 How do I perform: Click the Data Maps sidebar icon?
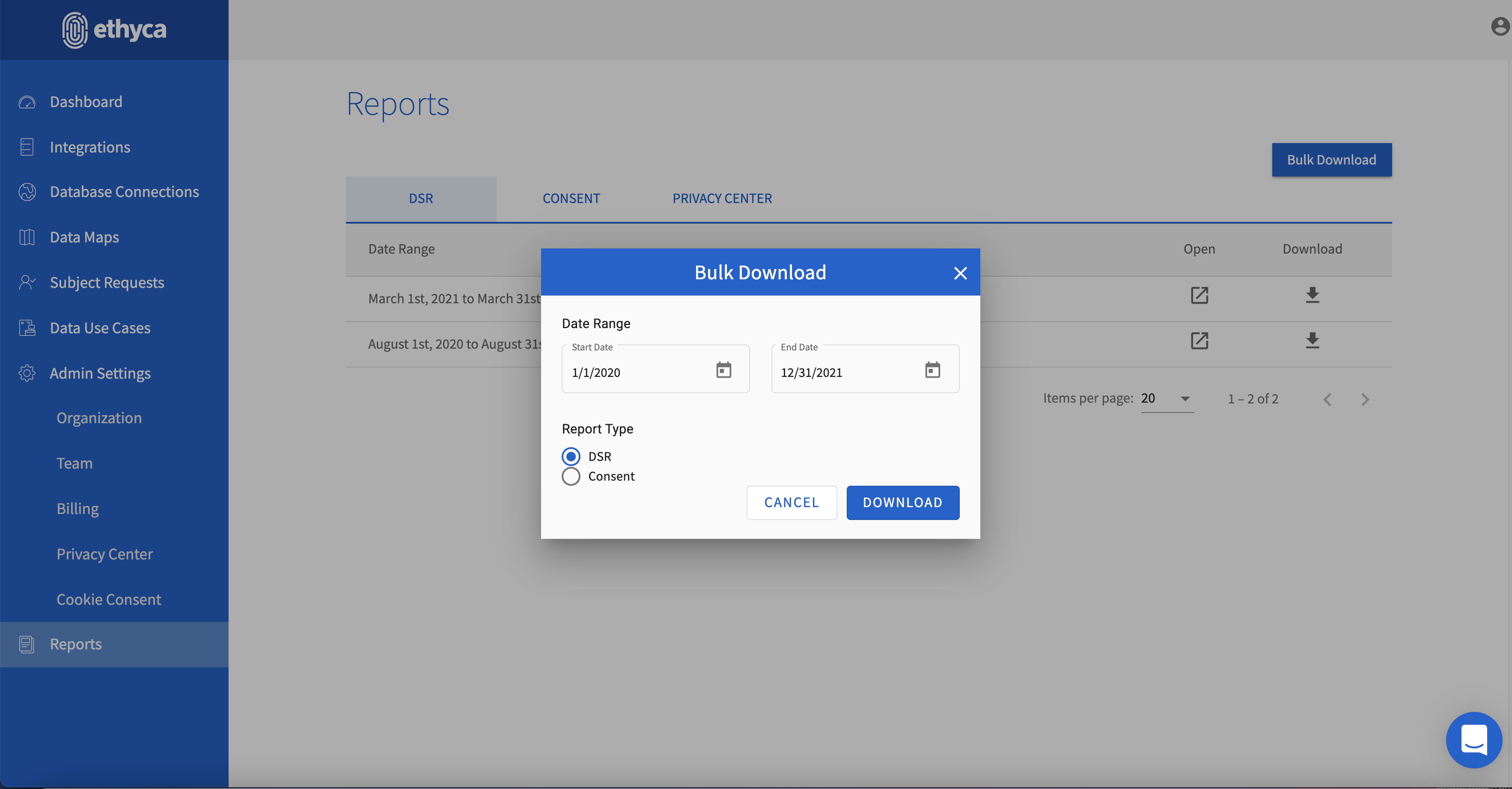(x=27, y=237)
